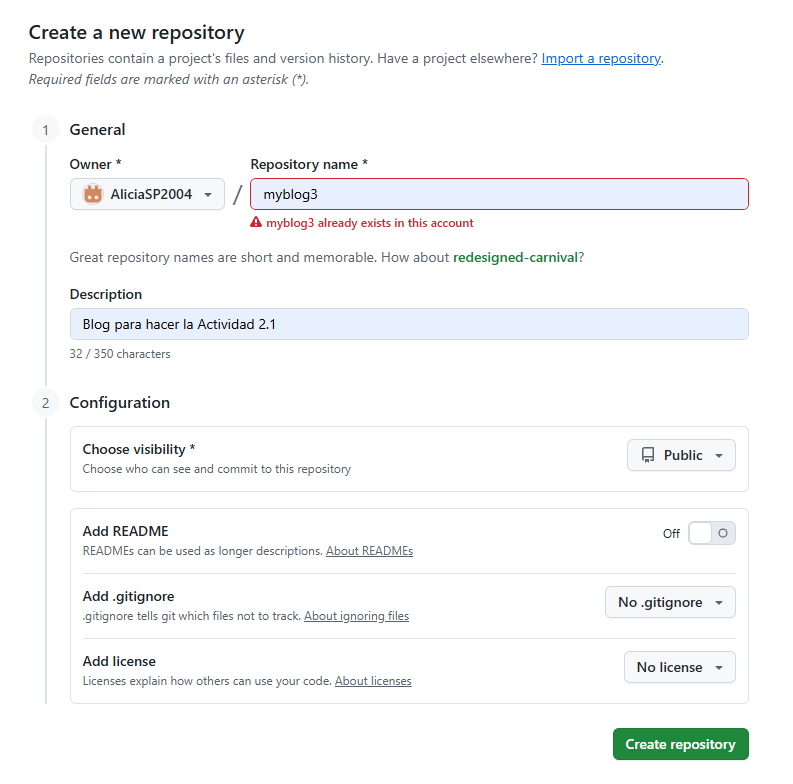The height and width of the screenshot is (784, 793).
Task: Open the About READMEs link
Action: pyautogui.click(x=369, y=551)
